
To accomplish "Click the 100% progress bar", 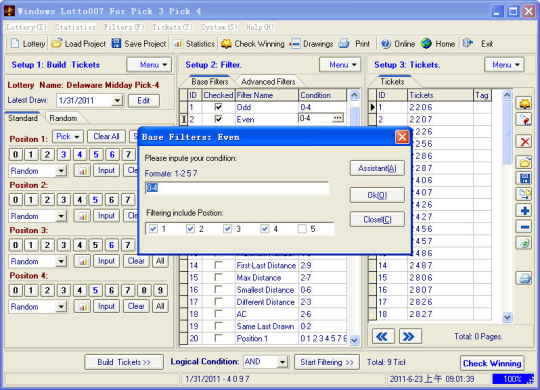I will tap(512, 379).
